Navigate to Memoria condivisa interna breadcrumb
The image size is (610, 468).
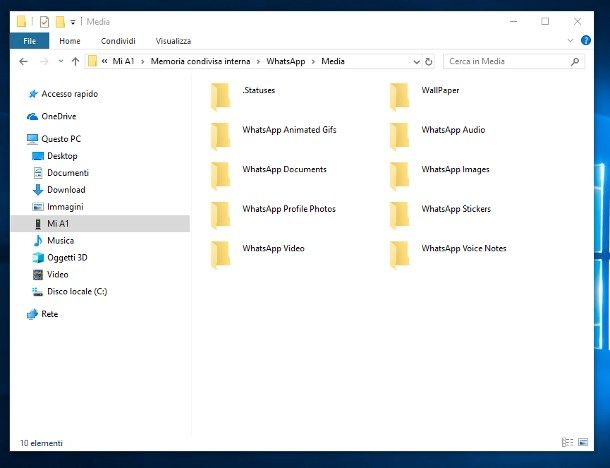(200, 61)
